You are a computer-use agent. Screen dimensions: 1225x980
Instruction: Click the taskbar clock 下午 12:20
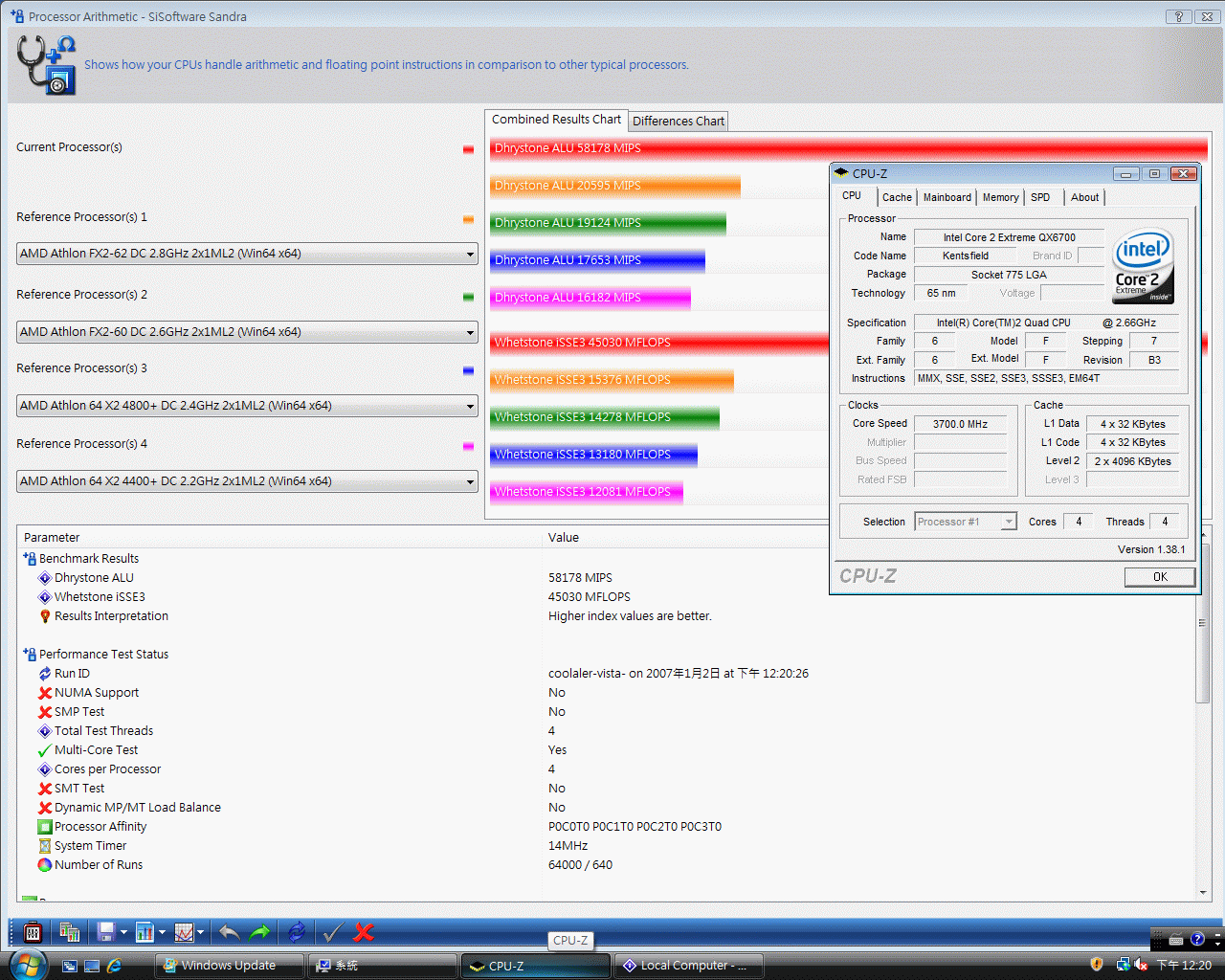pos(1184,966)
